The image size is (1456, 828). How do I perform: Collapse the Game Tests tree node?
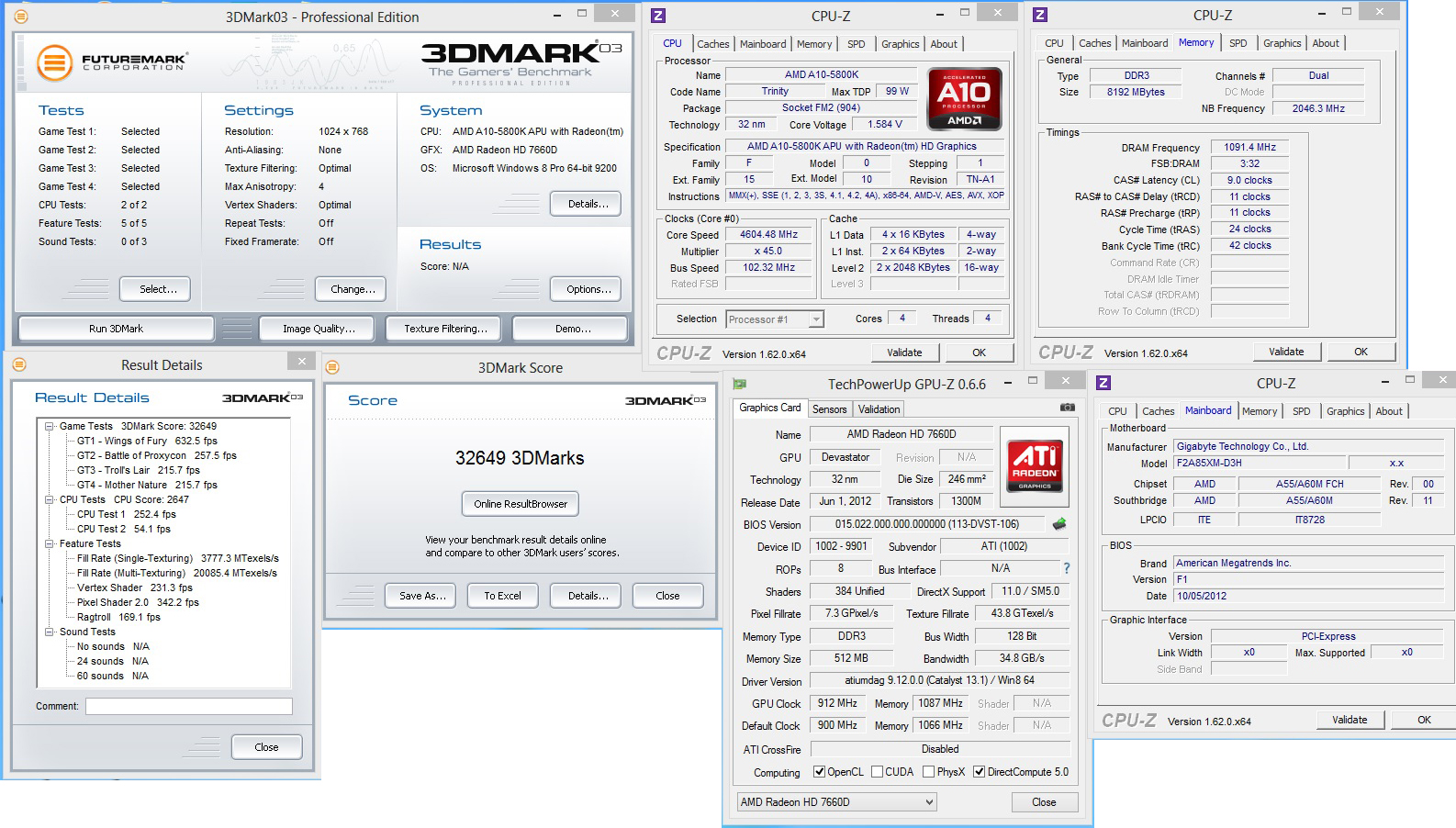click(50, 426)
